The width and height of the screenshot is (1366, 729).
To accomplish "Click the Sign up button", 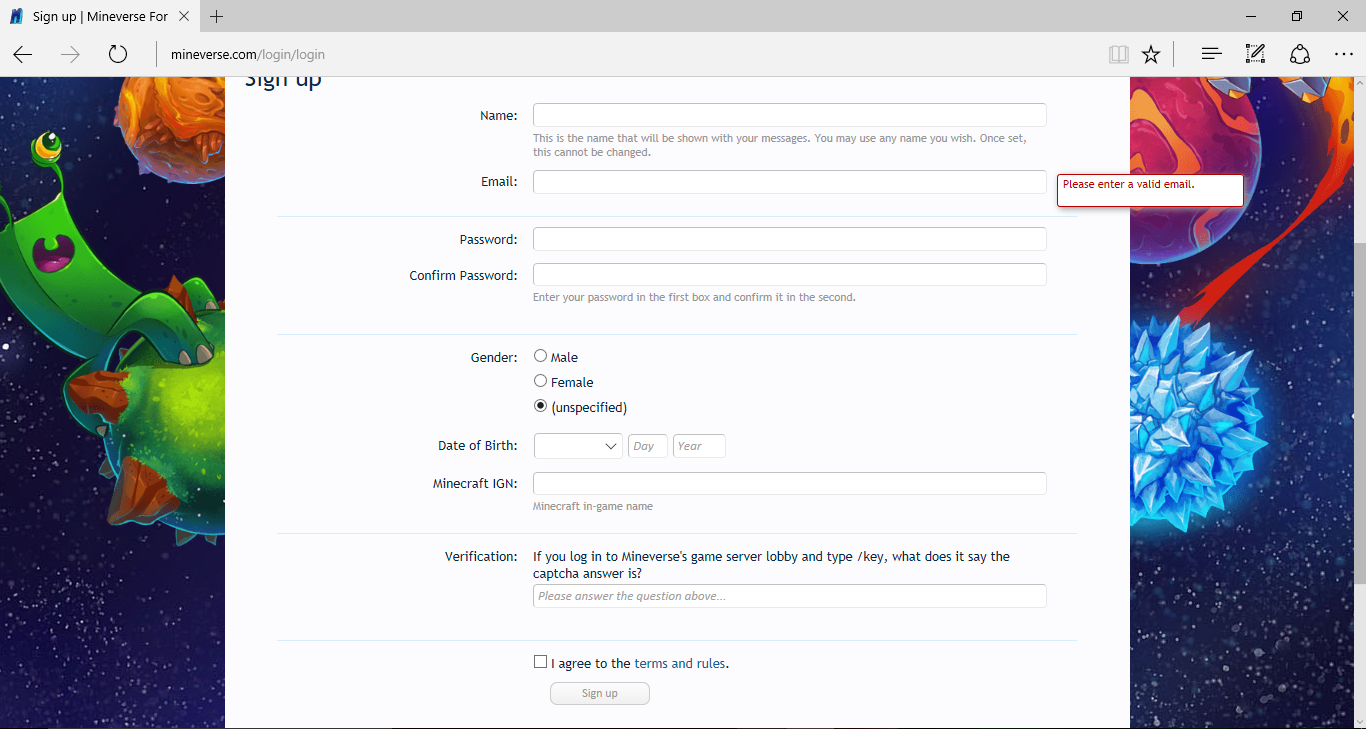I will [x=600, y=693].
